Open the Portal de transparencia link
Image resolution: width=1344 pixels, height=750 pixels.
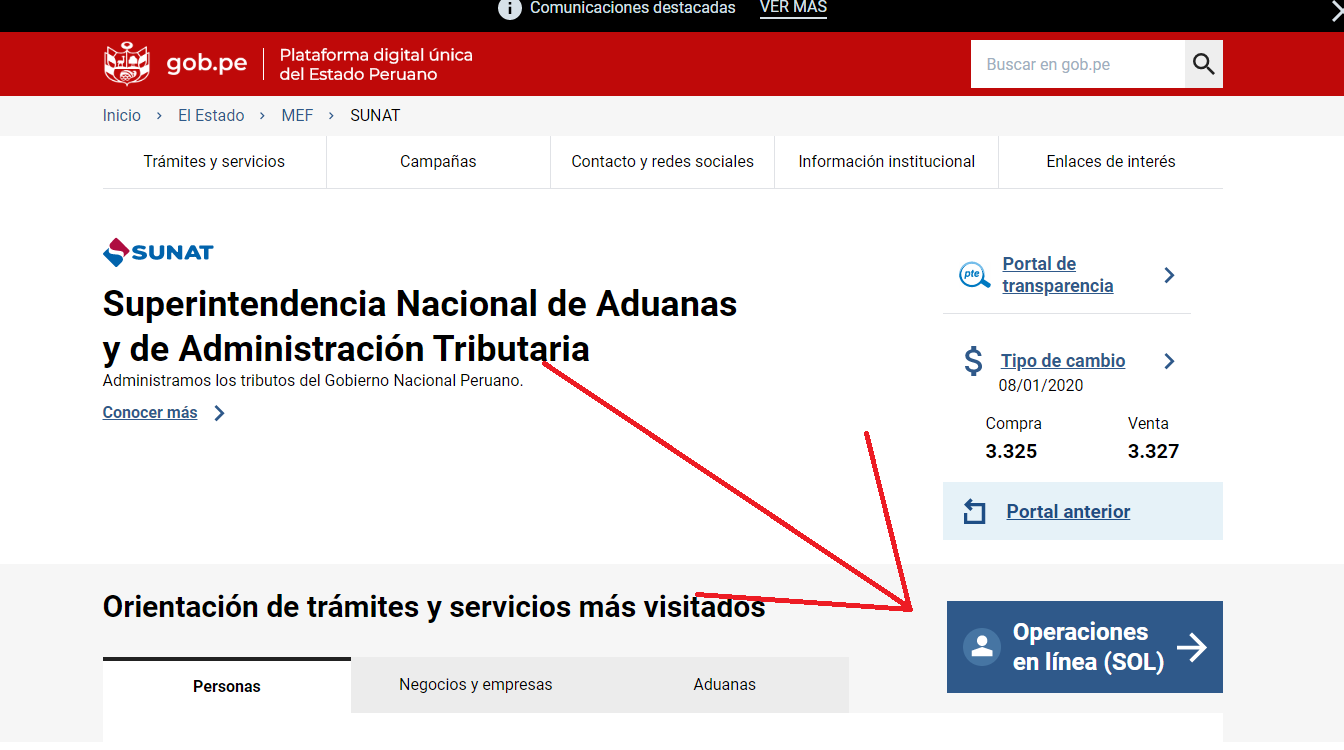[x=1058, y=275]
